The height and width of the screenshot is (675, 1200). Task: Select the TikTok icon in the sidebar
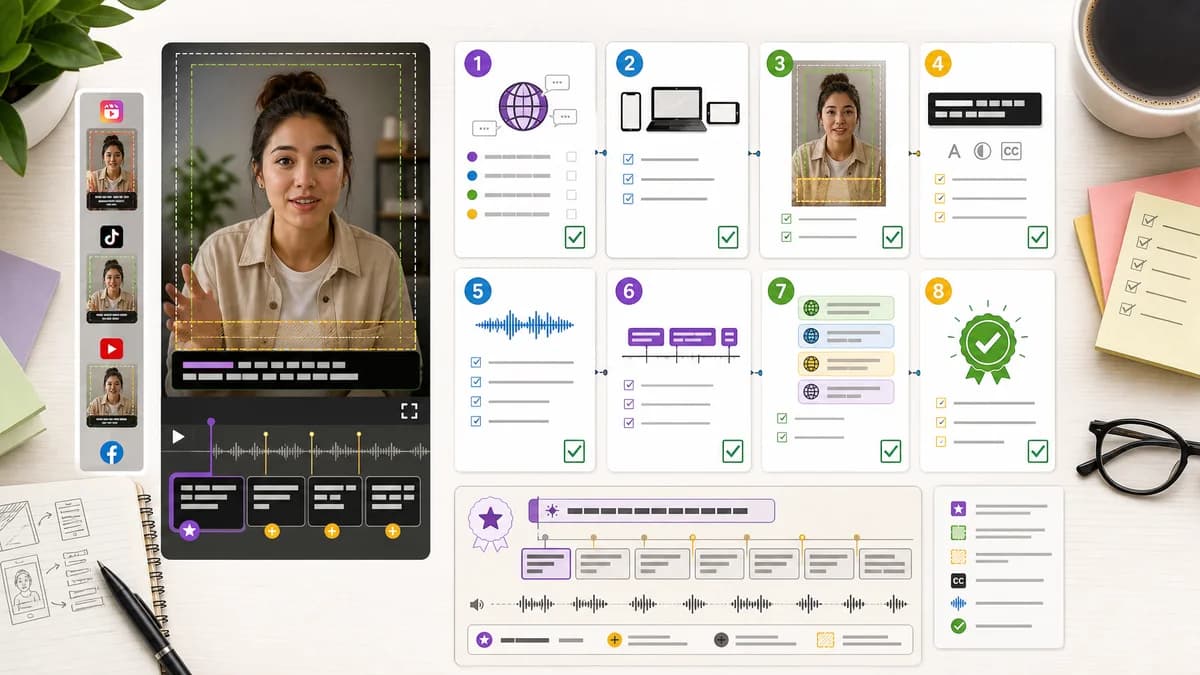111,236
